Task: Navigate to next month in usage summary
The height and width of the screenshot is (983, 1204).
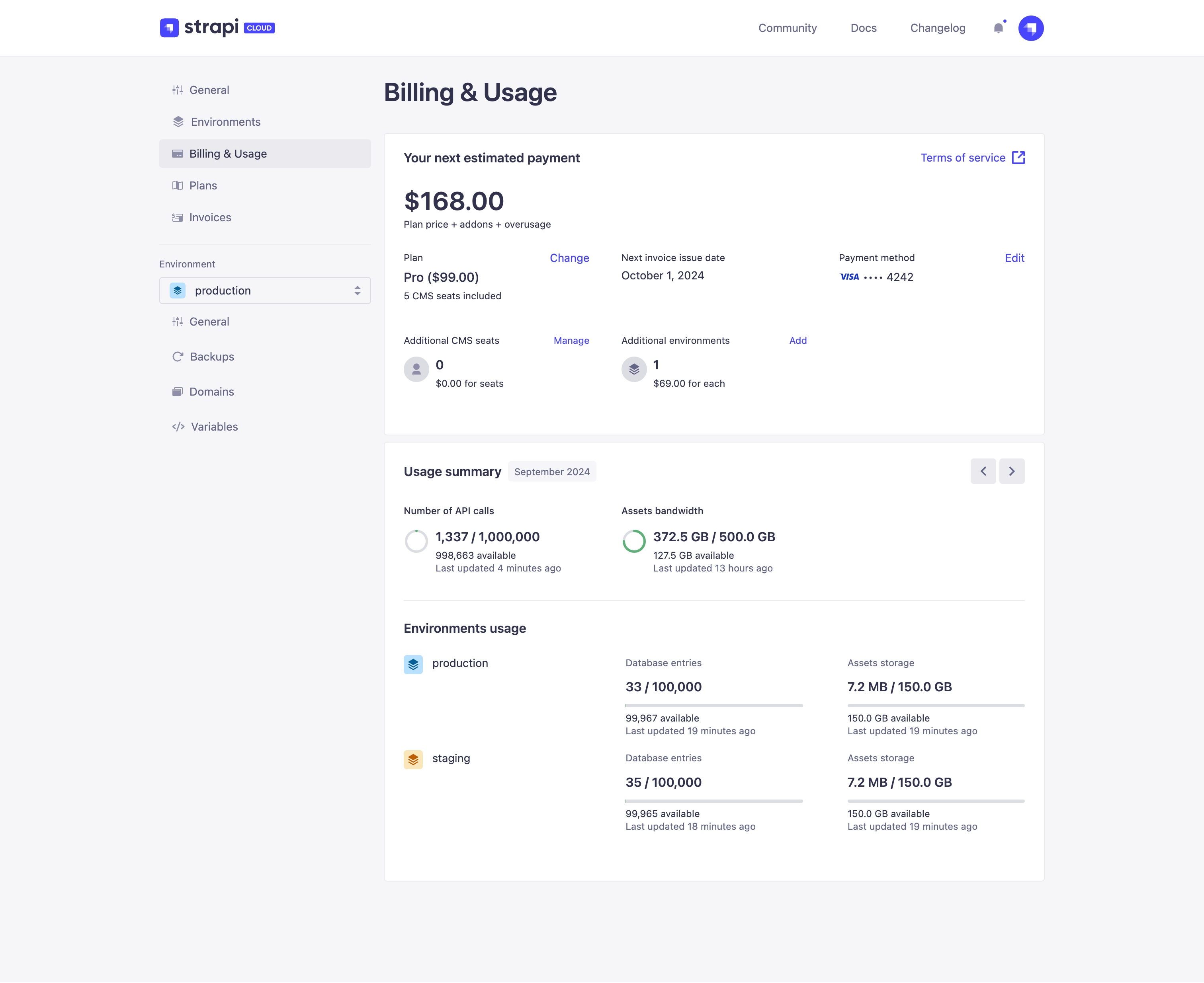Action: click(x=1012, y=470)
